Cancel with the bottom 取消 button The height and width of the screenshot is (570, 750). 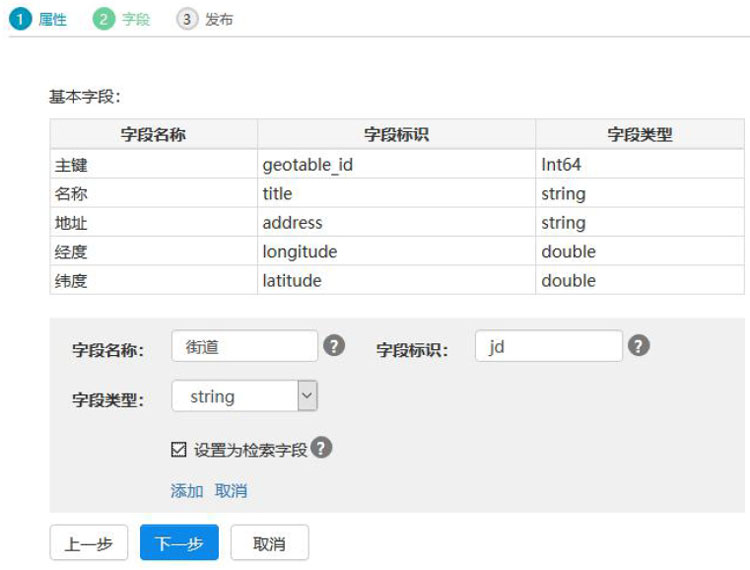click(x=269, y=542)
